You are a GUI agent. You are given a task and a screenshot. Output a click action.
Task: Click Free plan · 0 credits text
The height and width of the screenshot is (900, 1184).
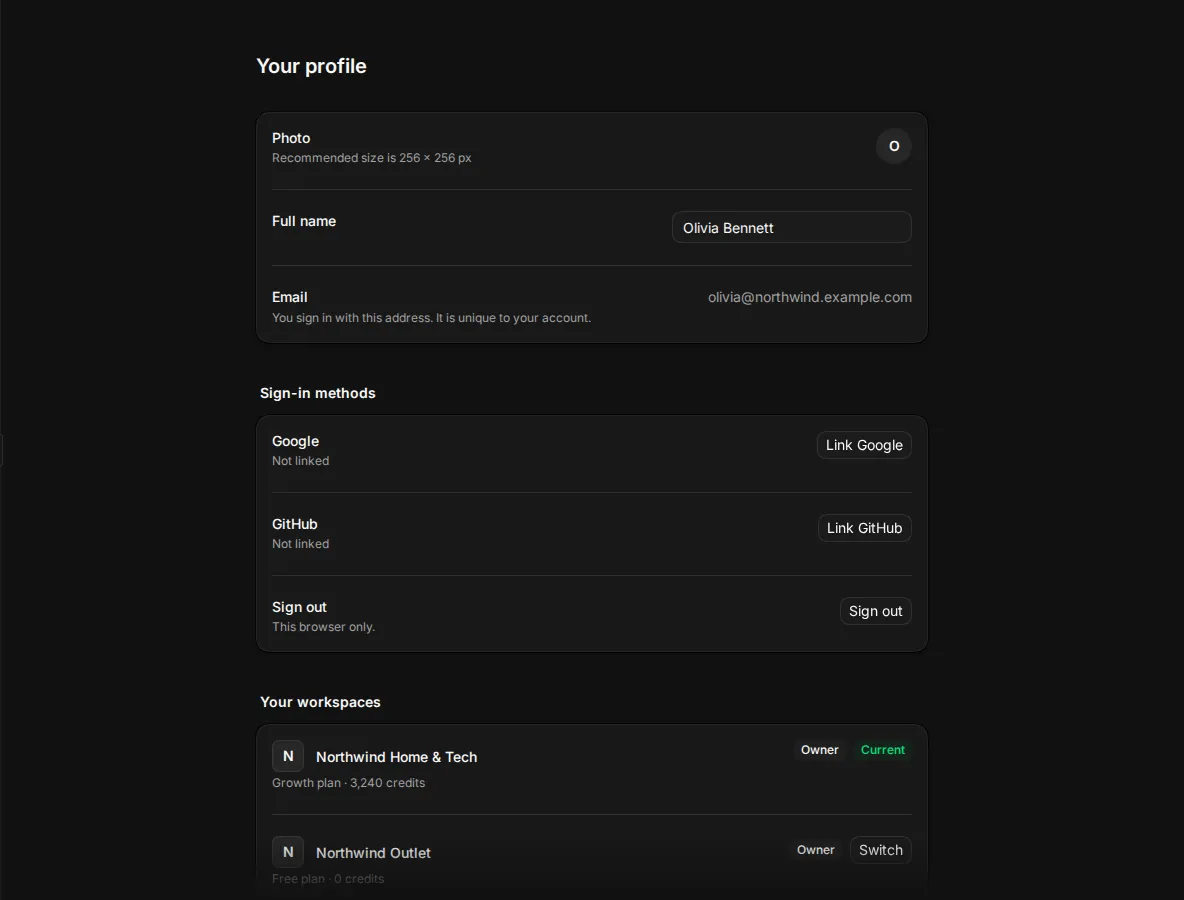point(328,879)
